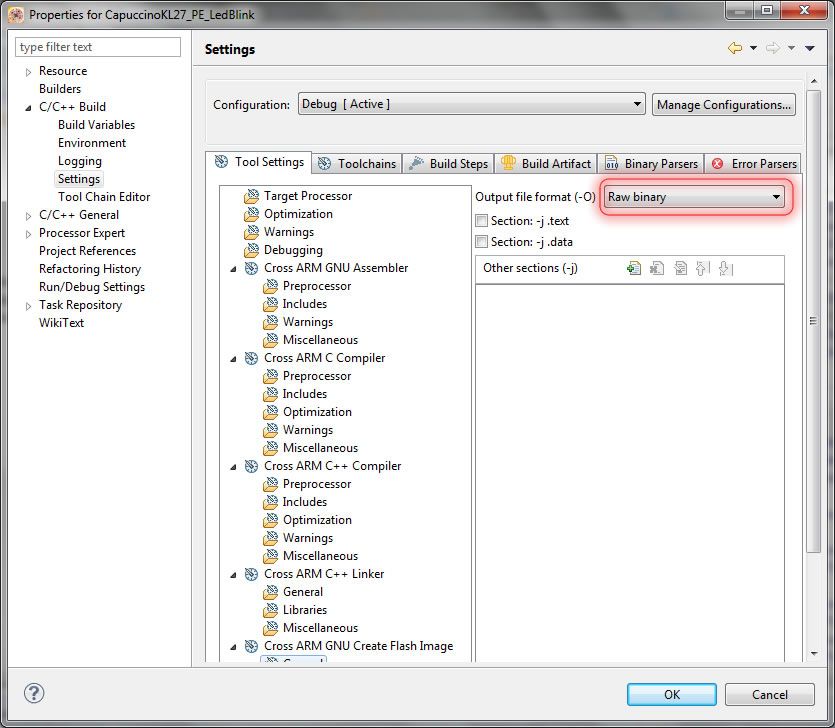Click the Debugging folder icon

(251, 250)
